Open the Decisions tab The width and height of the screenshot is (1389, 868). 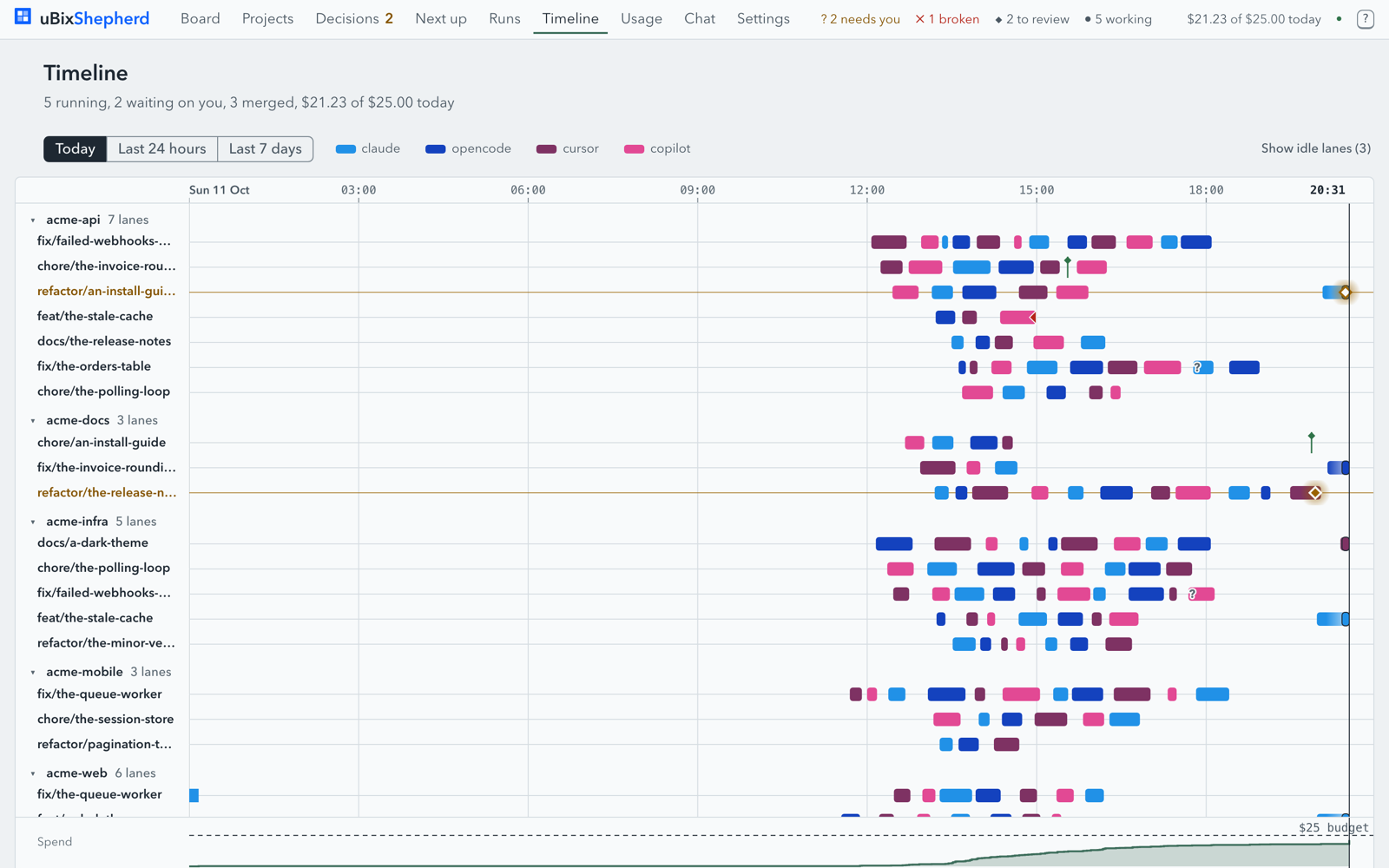click(354, 18)
